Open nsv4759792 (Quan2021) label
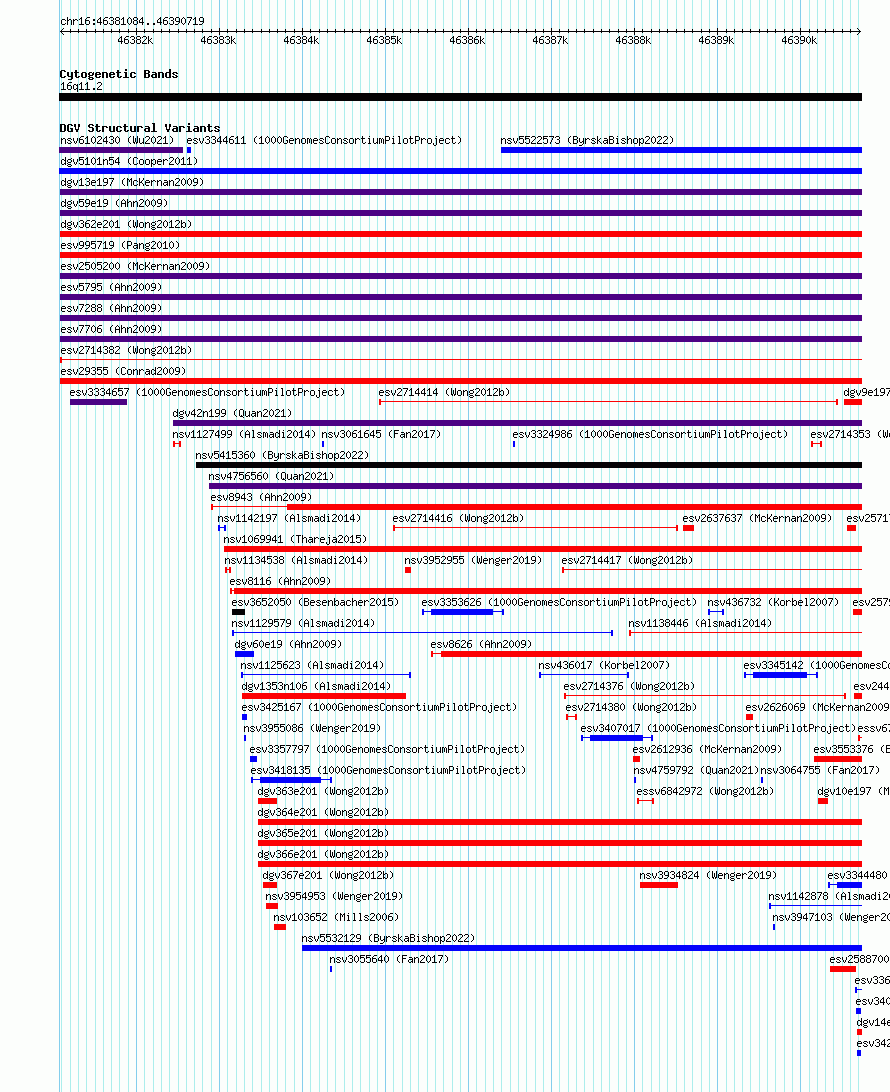The image size is (890, 1092). tap(696, 770)
